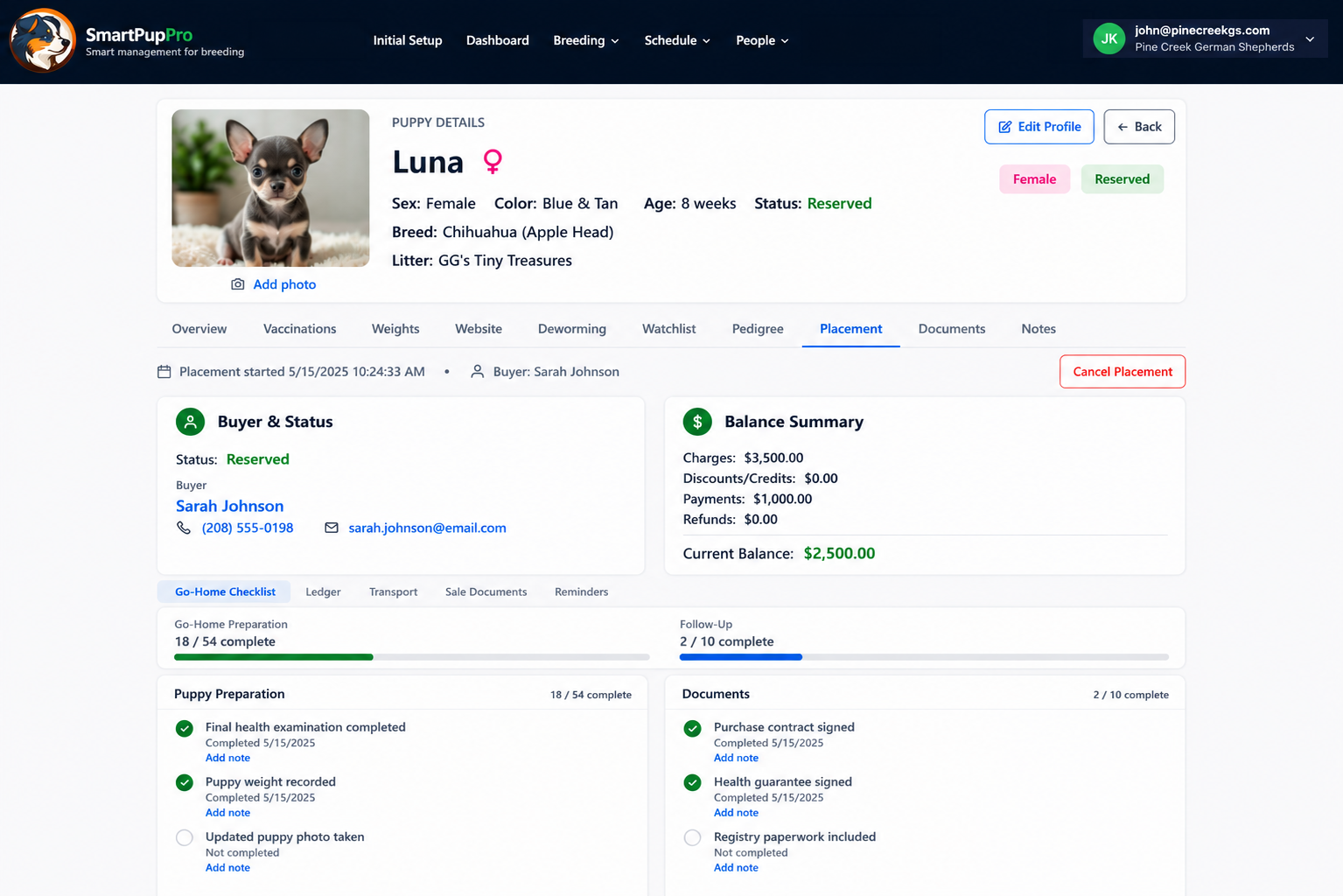
Task: Uncheck Health guarantee signed
Action: coord(692,783)
